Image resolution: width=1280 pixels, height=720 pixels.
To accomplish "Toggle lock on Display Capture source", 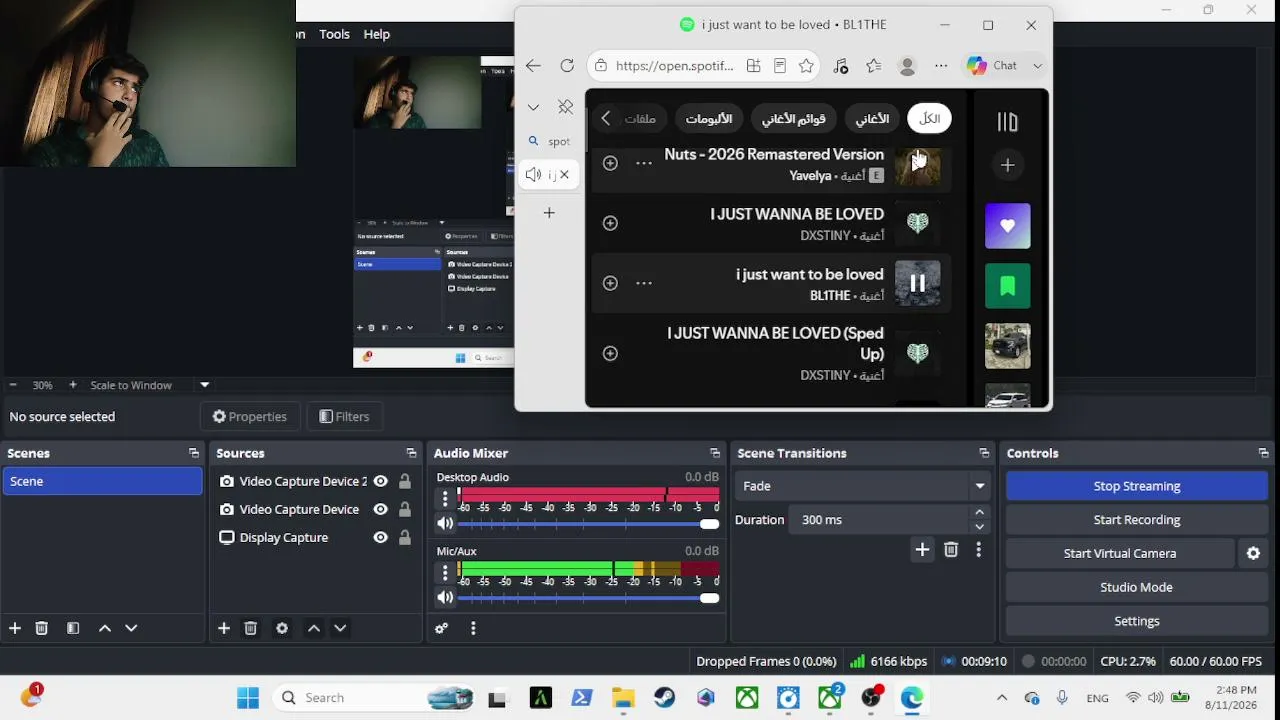I will click(x=404, y=537).
